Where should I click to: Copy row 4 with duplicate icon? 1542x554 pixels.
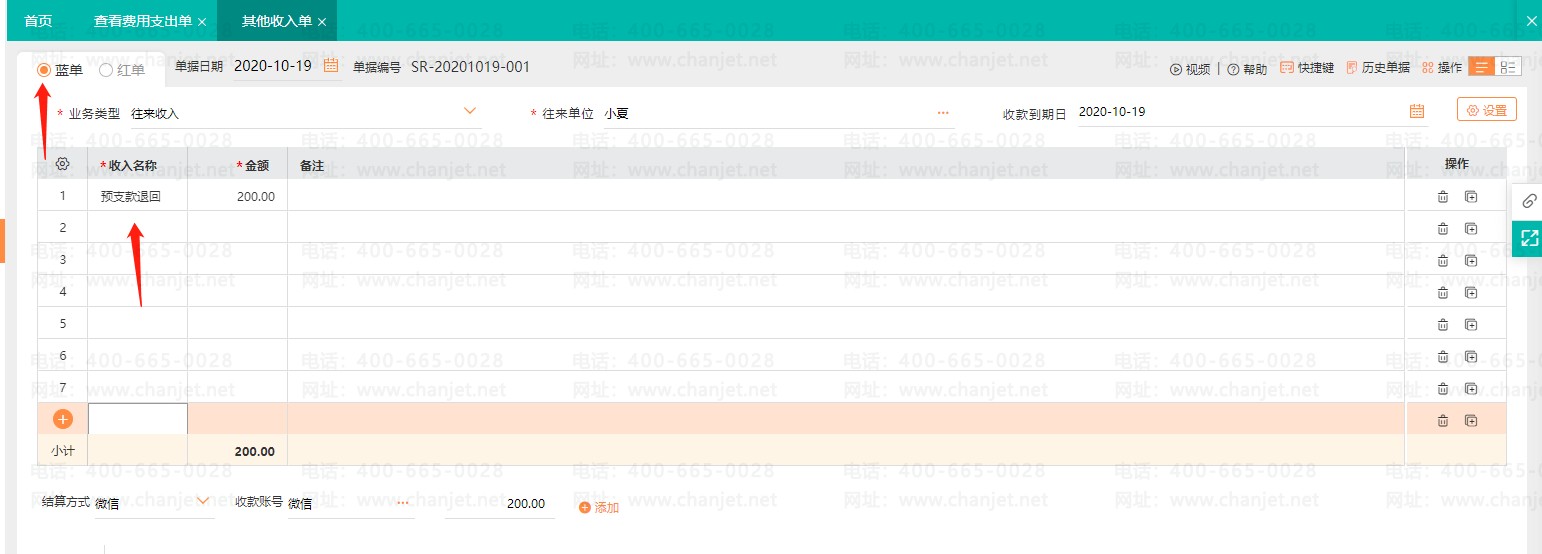click(x=1471, y=292)
